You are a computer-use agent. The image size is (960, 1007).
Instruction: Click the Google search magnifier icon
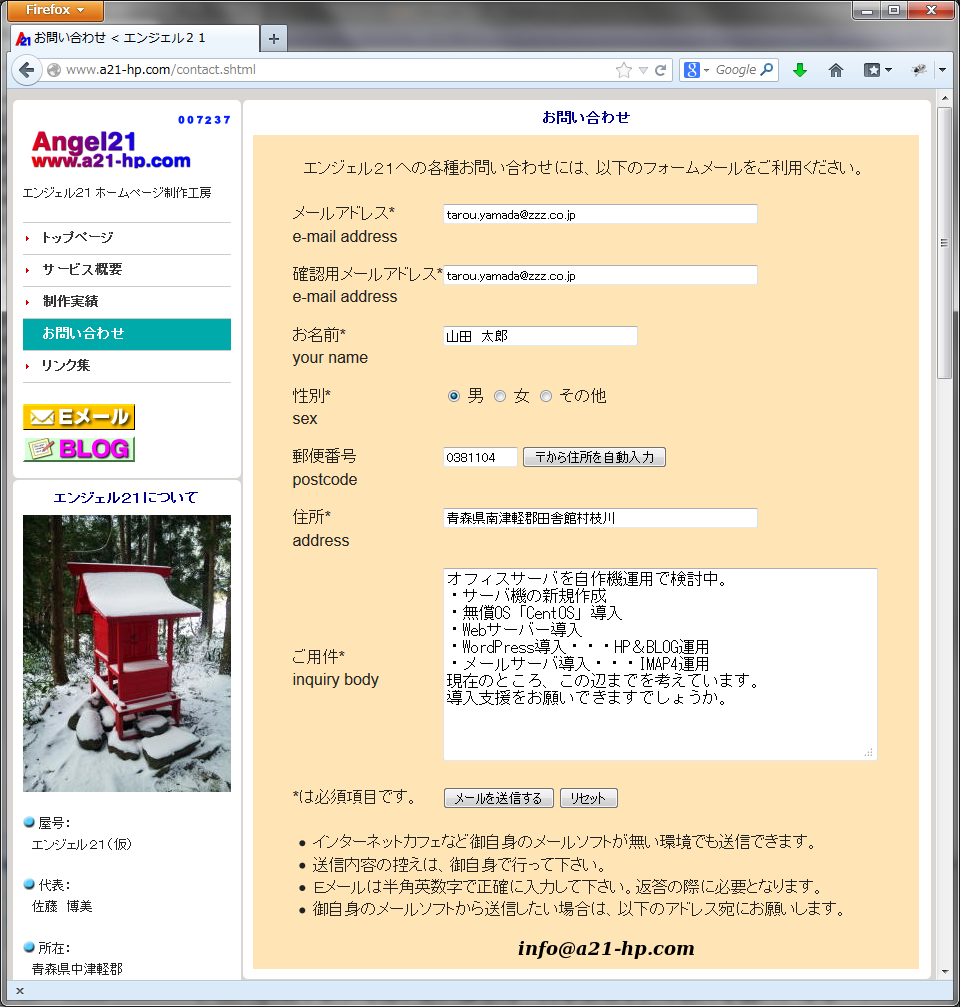tap(767, 70)
